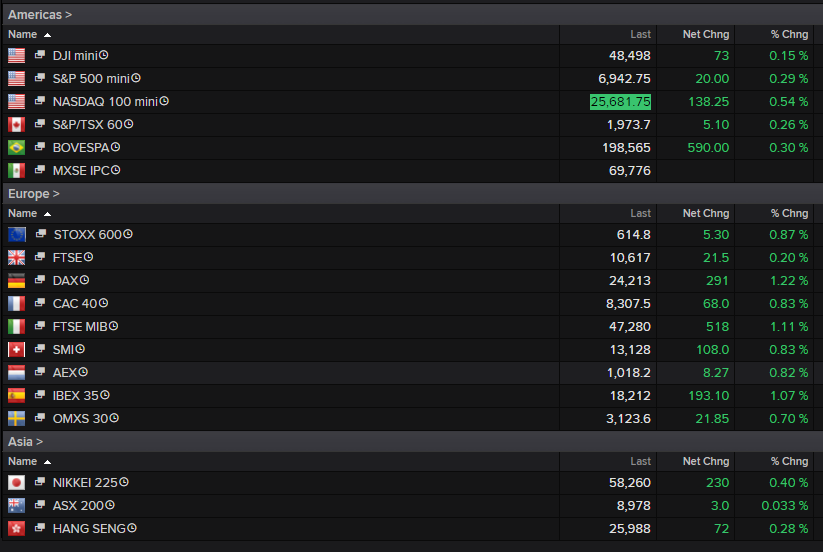This screenshot has width=823, height=552.
Task: Click the Americas Last column header
Action: (640, 35)
